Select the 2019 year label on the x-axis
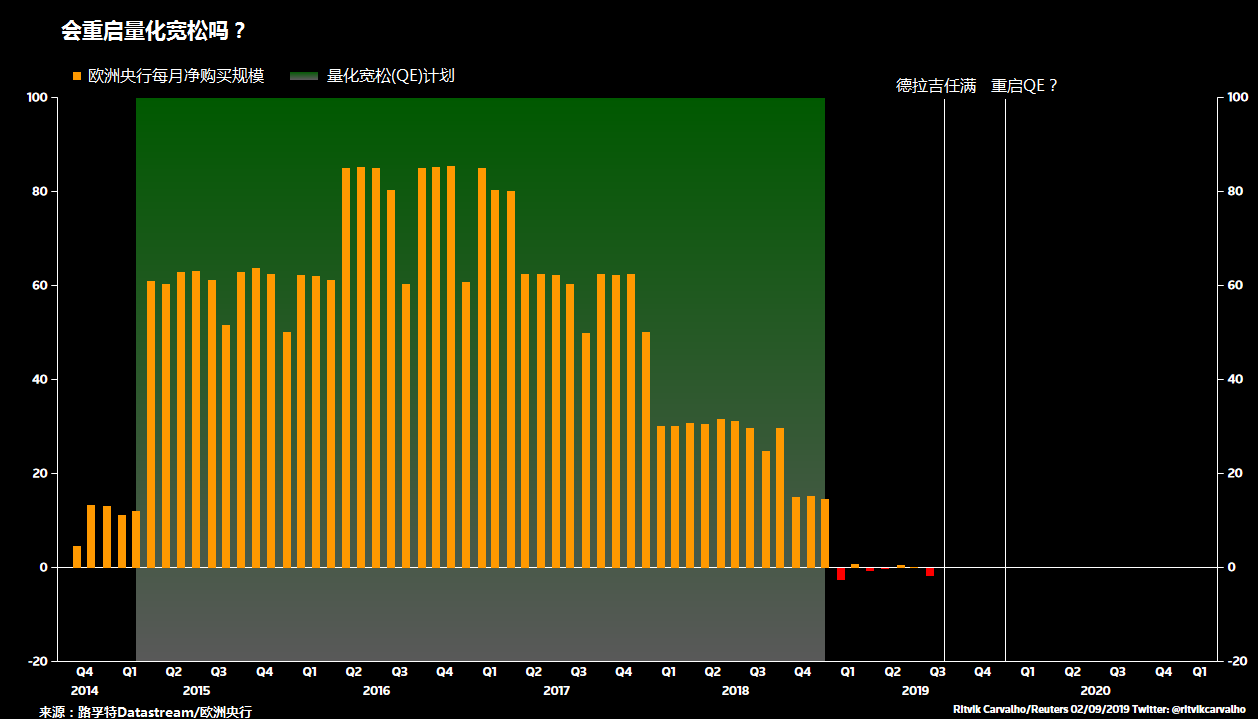This screenshot has height=719, width=1258. pos(915,691)
